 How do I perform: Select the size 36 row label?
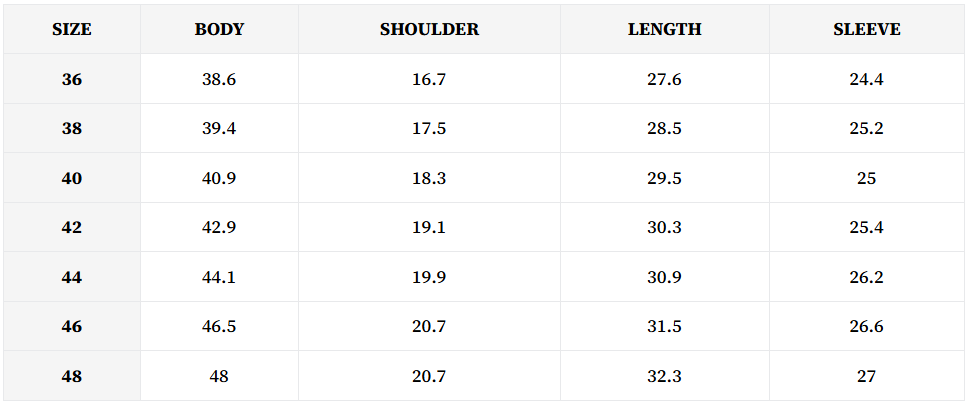(72, 79)
